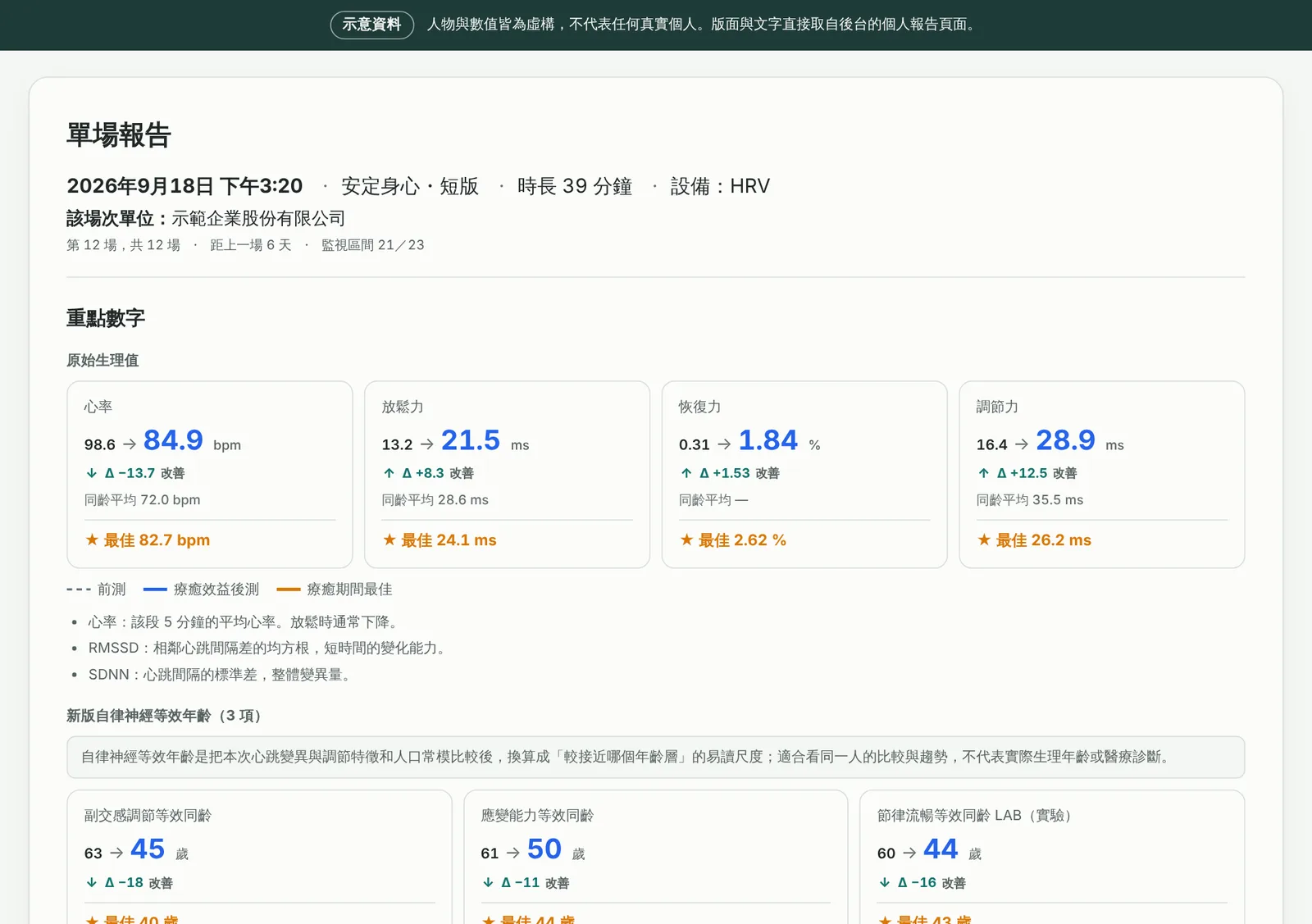Click the 時長 39 分鐘 duration text
1312x924 pixels.
(x=575, y=186)
